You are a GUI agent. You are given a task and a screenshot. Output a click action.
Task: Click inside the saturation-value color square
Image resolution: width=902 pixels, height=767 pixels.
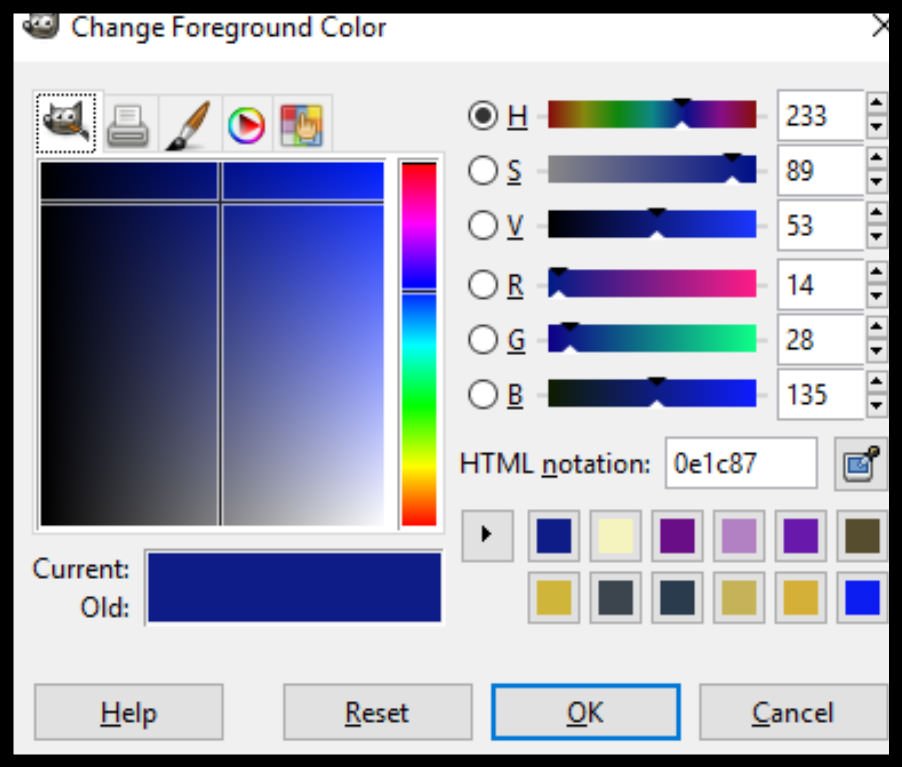(x=212, y=344)
